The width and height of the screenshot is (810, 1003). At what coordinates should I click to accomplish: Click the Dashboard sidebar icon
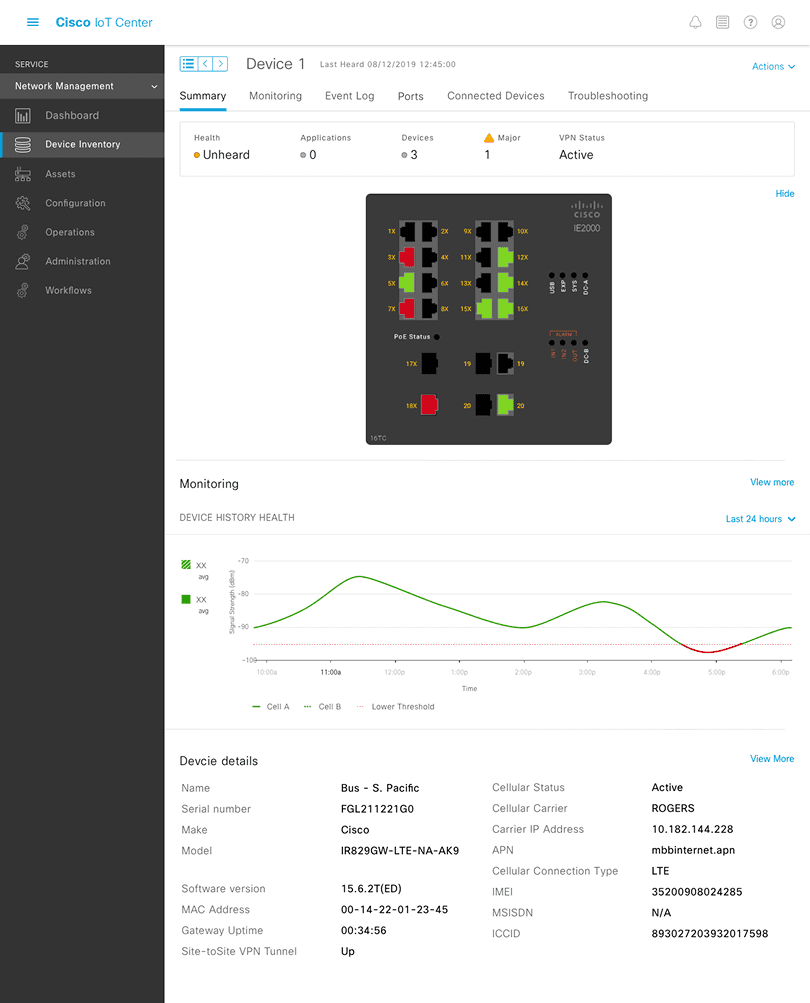coord(22,116)
